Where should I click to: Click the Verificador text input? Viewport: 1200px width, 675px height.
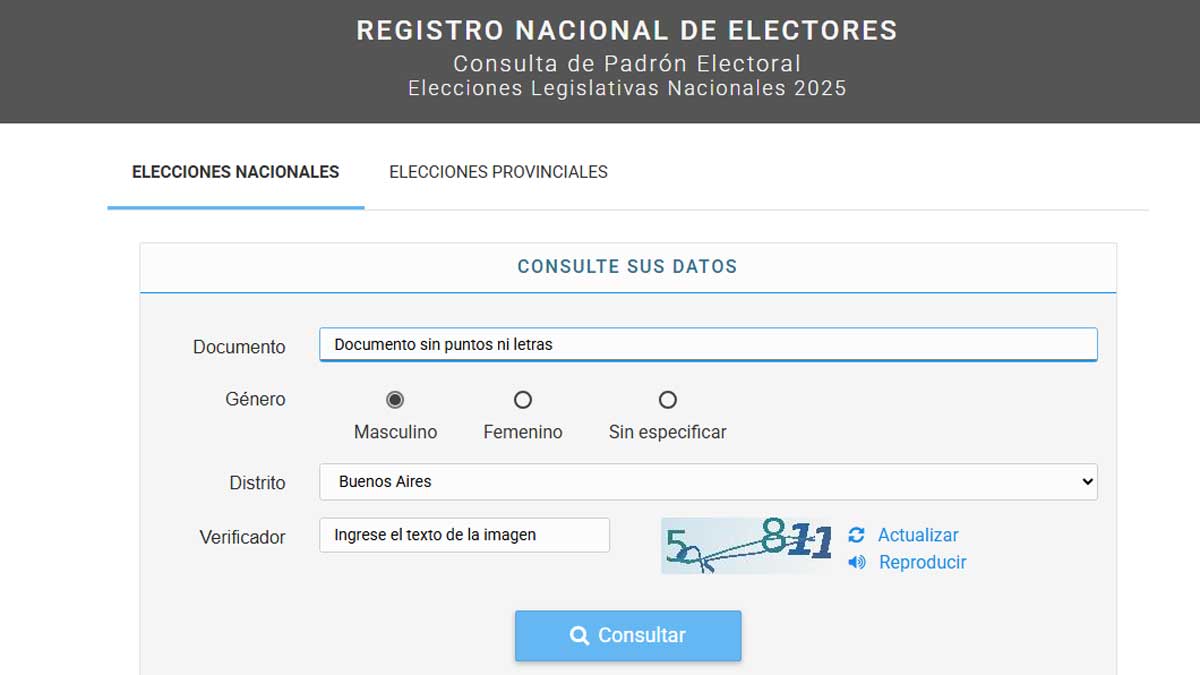tap(464, 535)
